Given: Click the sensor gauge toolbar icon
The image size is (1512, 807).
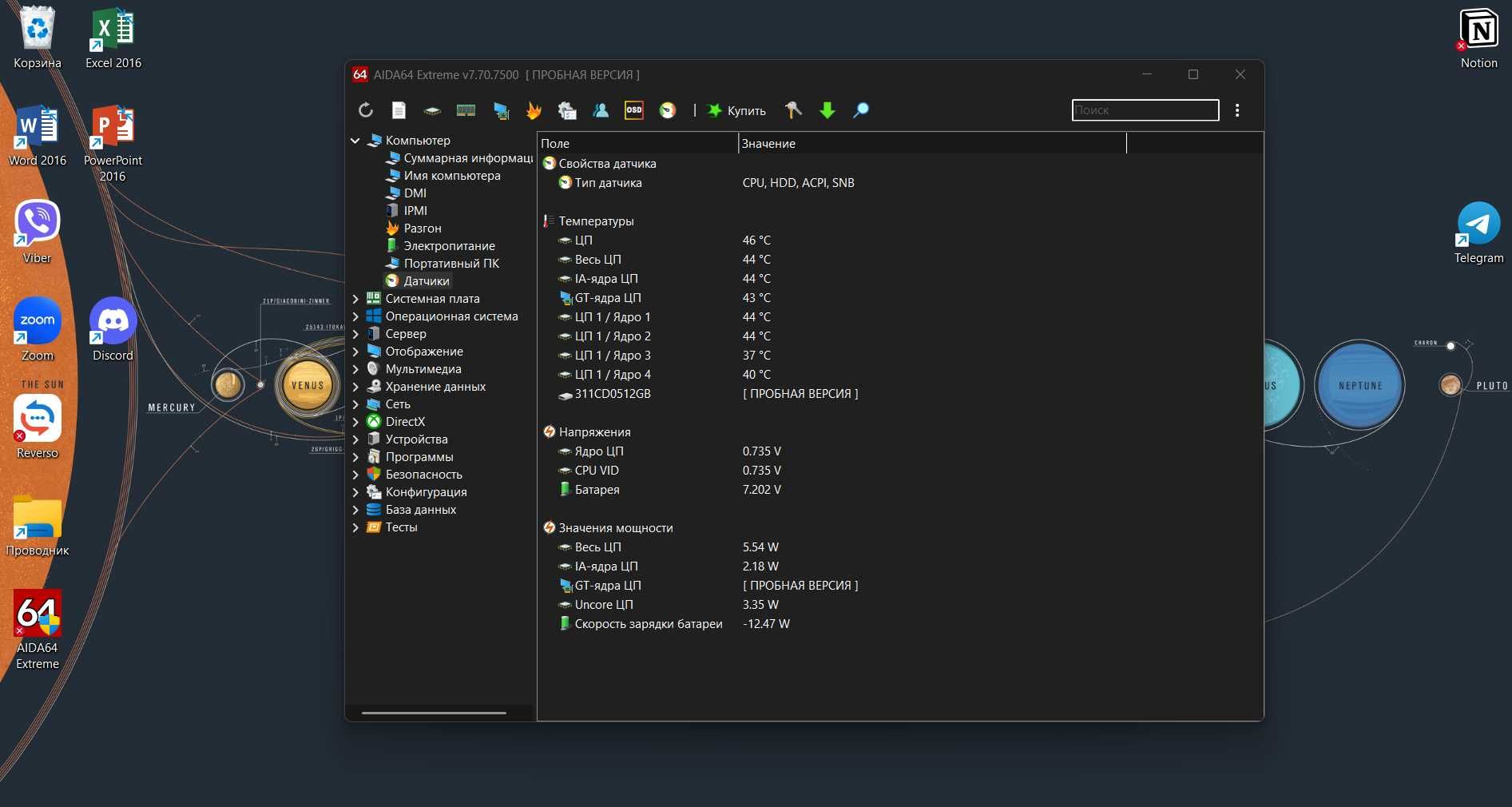Looking at the screenshot, I should click(x=668, y=110).
